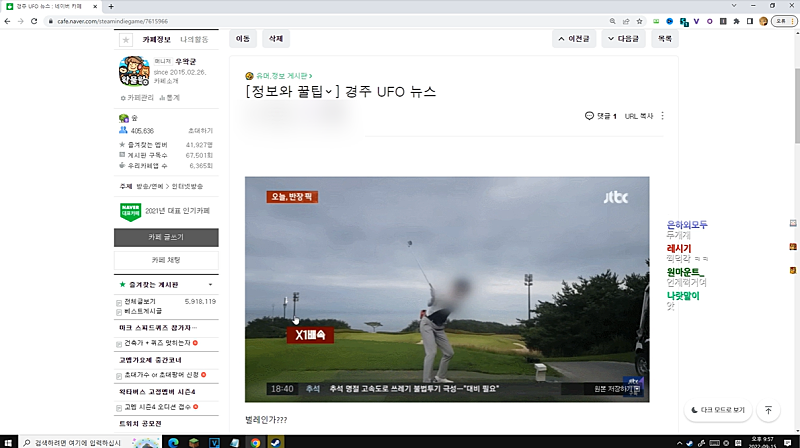The width and height of the screenshot is (800, 448).
Task: Open the 유머,정보 게시판 board link
Action: (284, 76)
